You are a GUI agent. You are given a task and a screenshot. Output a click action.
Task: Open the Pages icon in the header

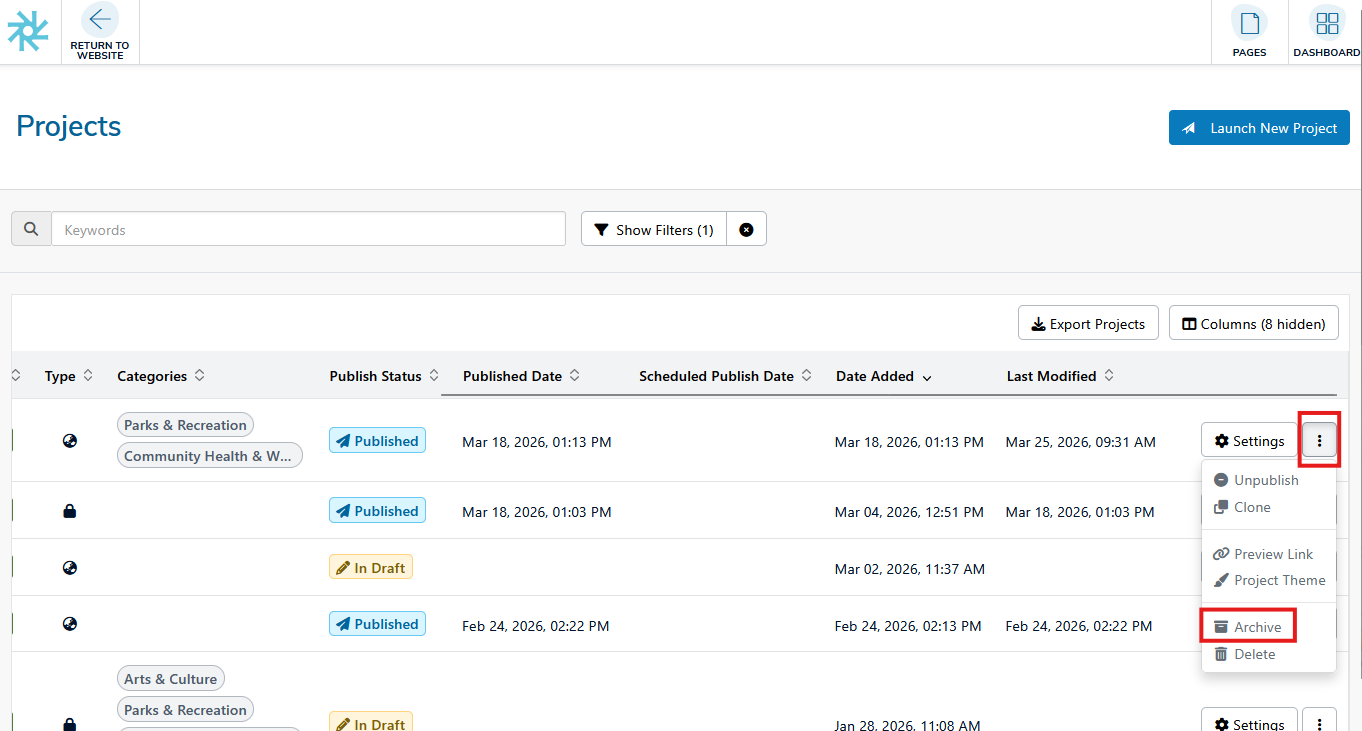(1248, 23)
